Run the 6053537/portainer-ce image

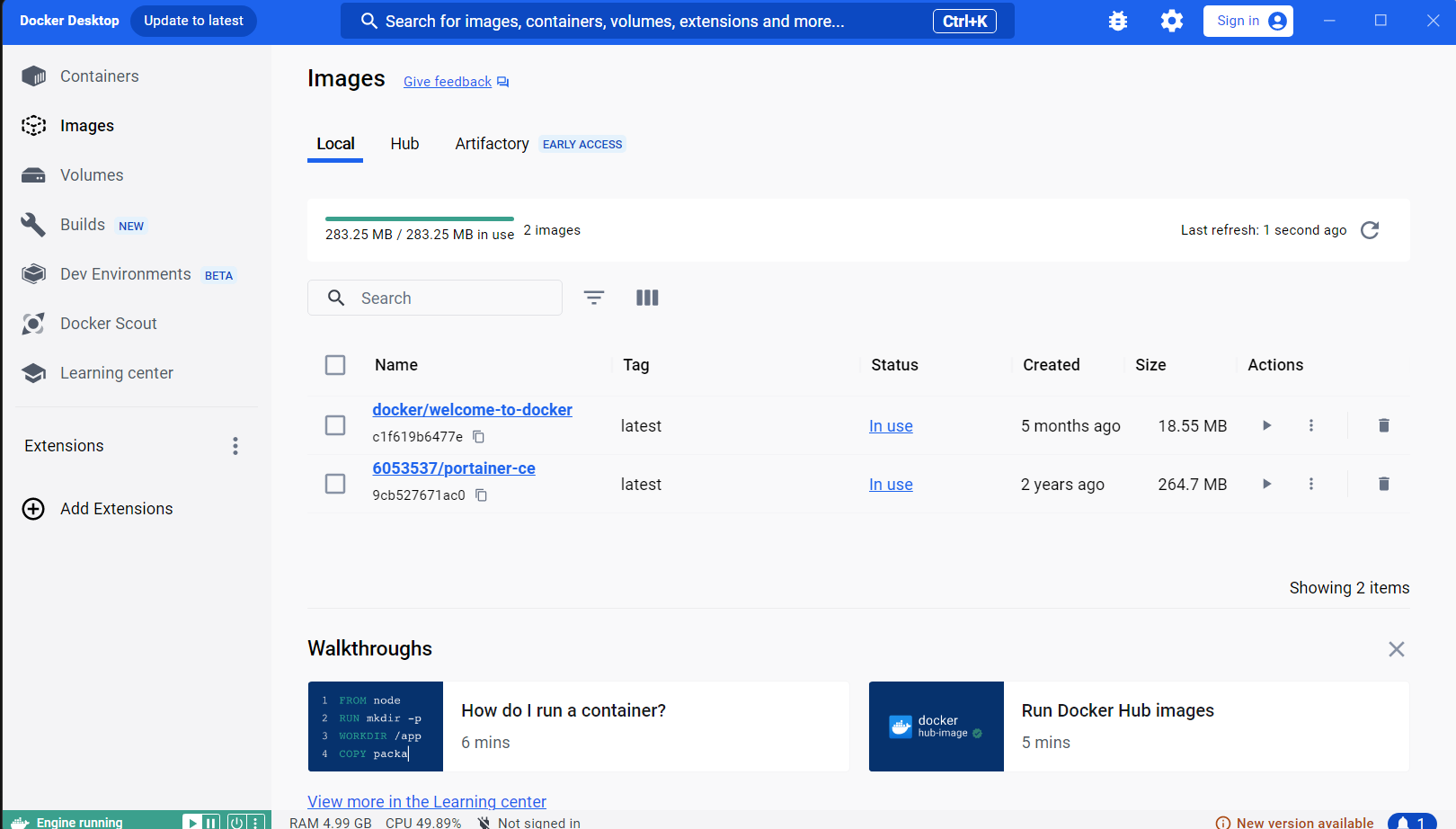[x=1266, y=484]
